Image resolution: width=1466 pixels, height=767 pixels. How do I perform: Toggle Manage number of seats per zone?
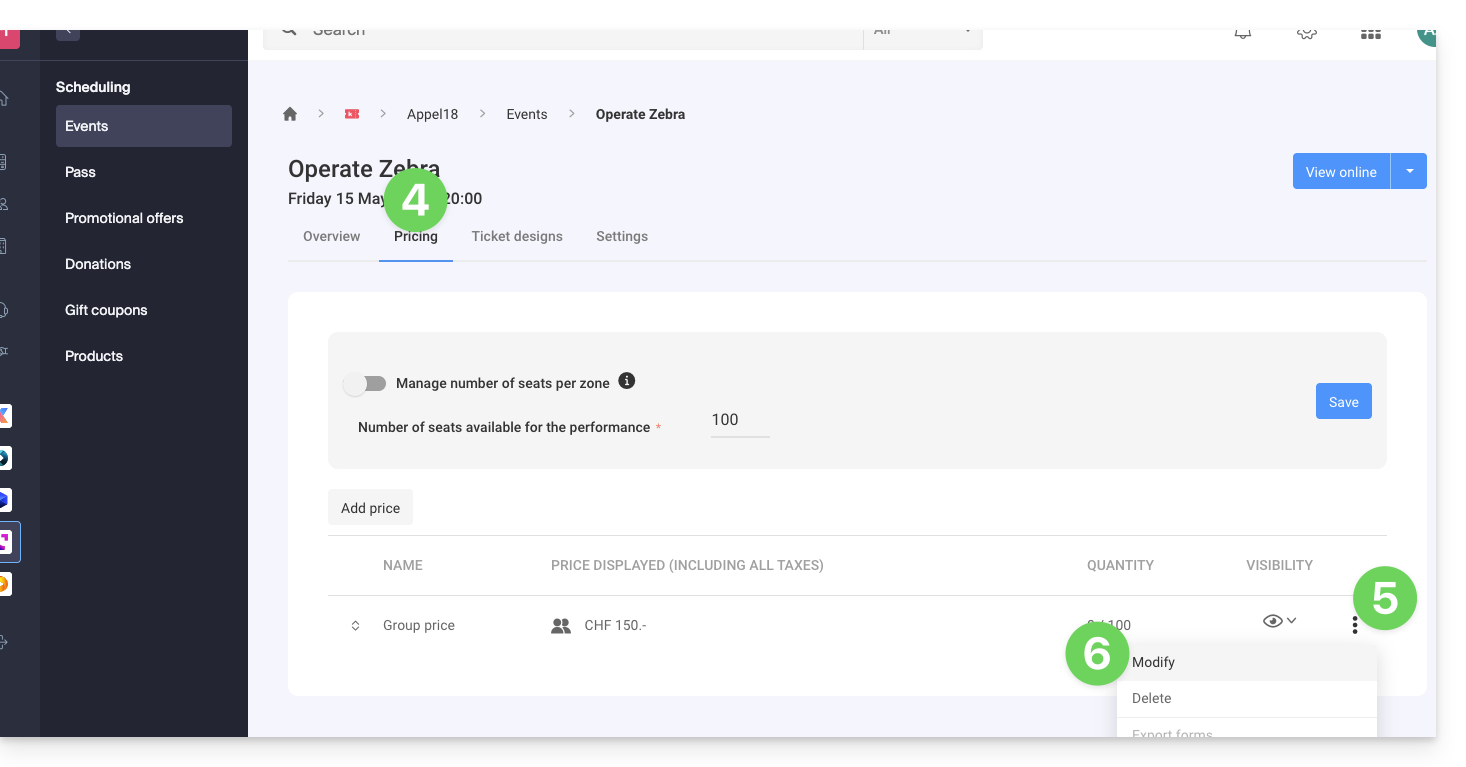(365, 384)
